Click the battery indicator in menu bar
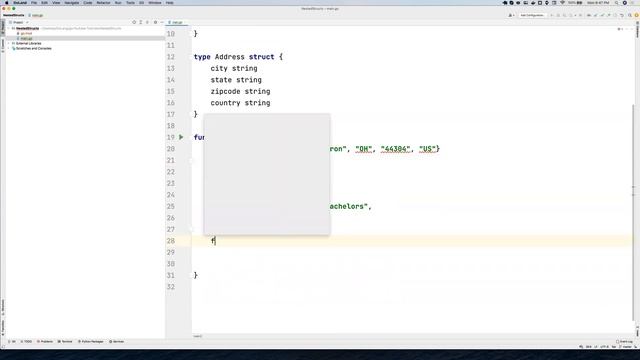 [575, 3]
